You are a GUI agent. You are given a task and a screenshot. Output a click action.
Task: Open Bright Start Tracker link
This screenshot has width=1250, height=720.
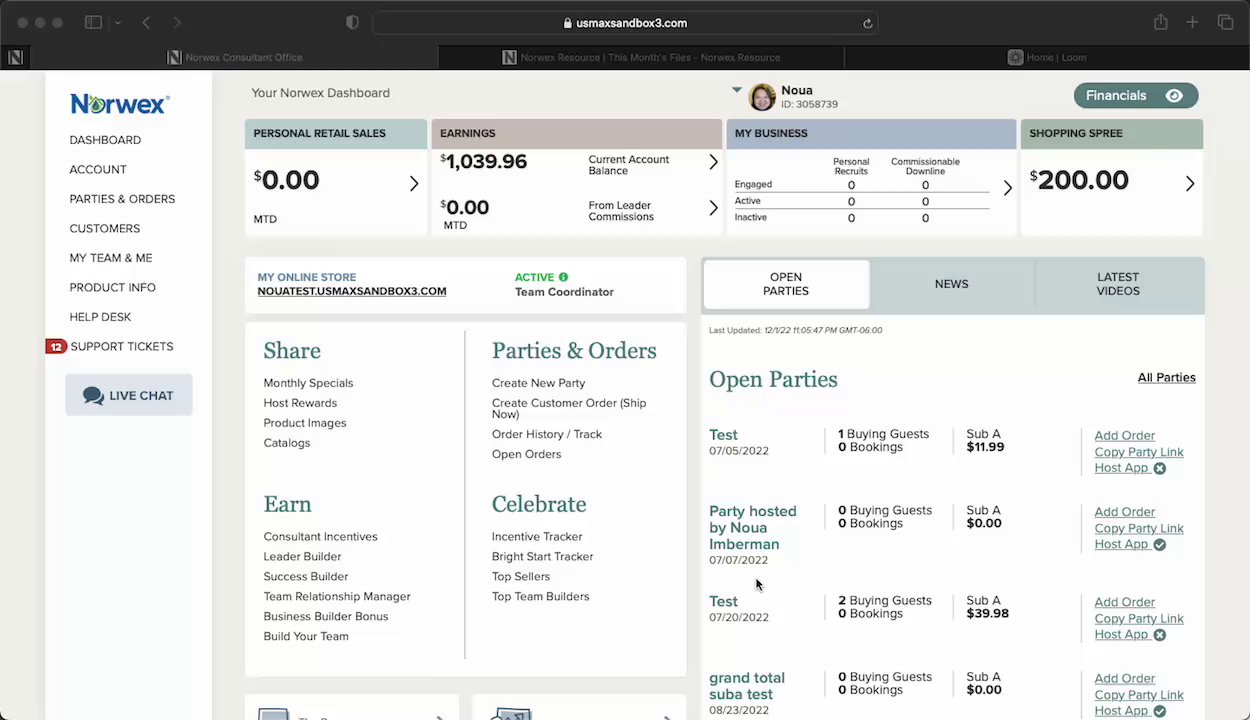click(x=542, y=557)
